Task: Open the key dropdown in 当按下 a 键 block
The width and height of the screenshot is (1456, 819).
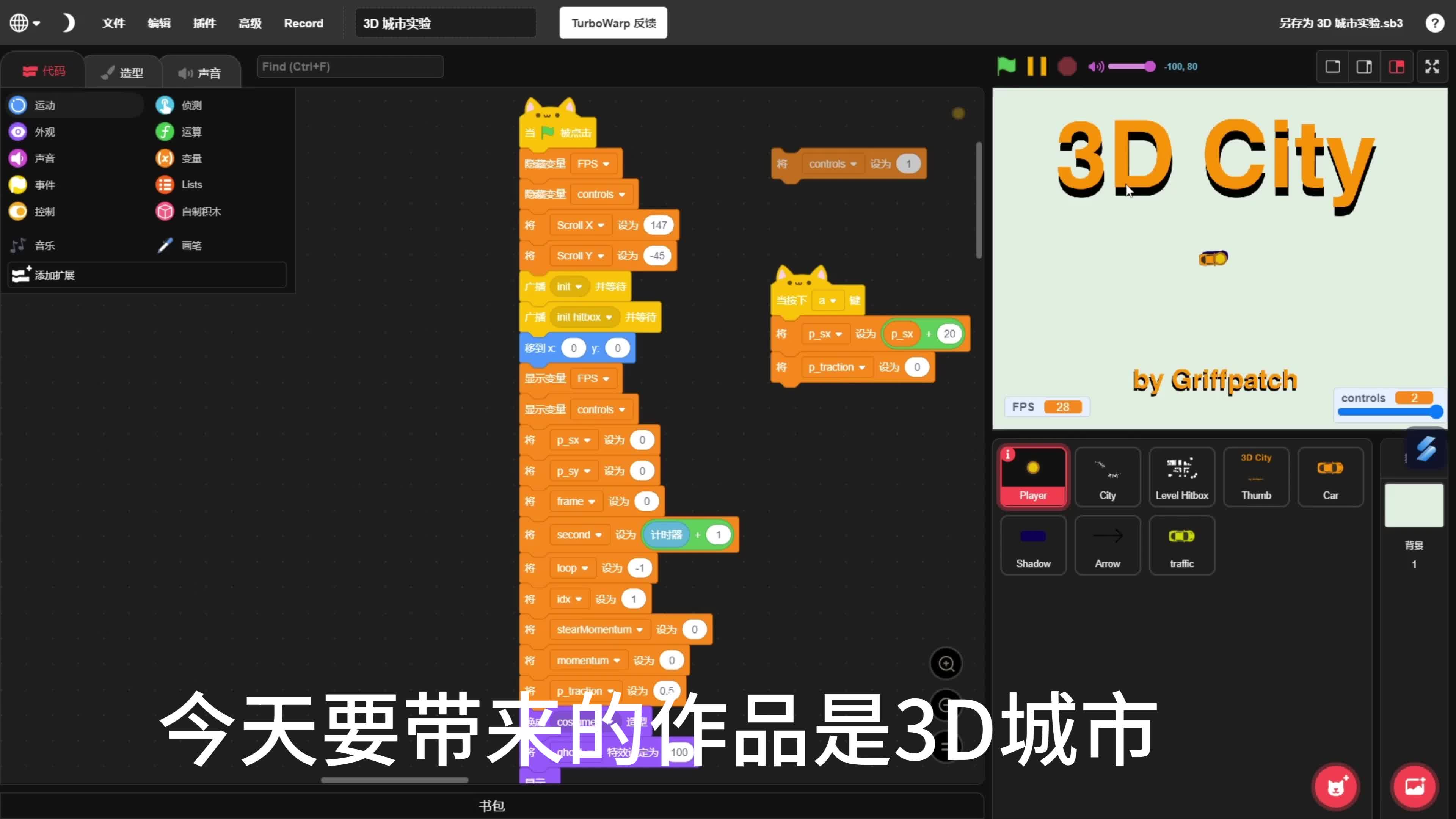Action: pos(828,301)
